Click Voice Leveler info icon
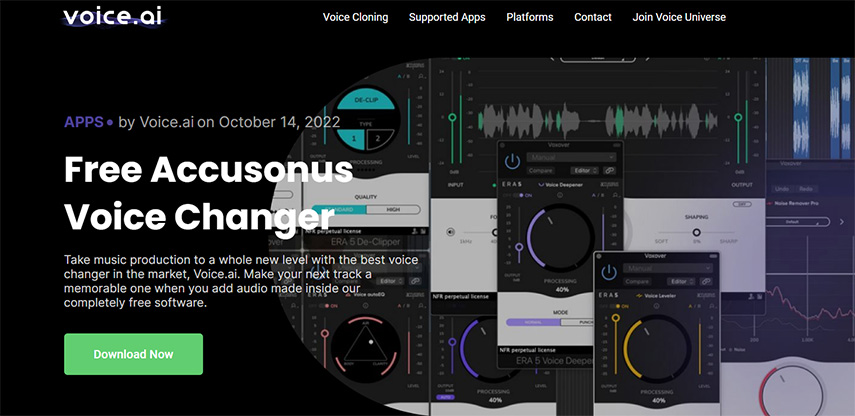This screenshot has width=855, height=416. pyautogui.click(x=657, y=306)
